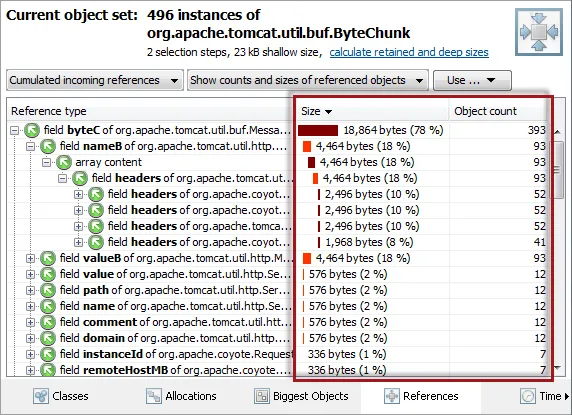
Task: Collapse the field byteC tree node
Action: click(x=14, y=130)
